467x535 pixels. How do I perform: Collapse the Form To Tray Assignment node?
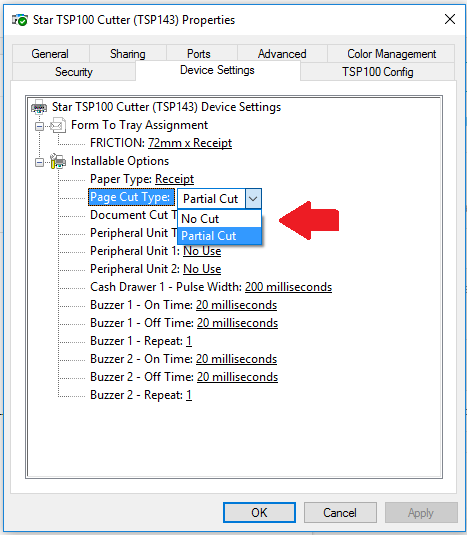click(x=40, y=127)
